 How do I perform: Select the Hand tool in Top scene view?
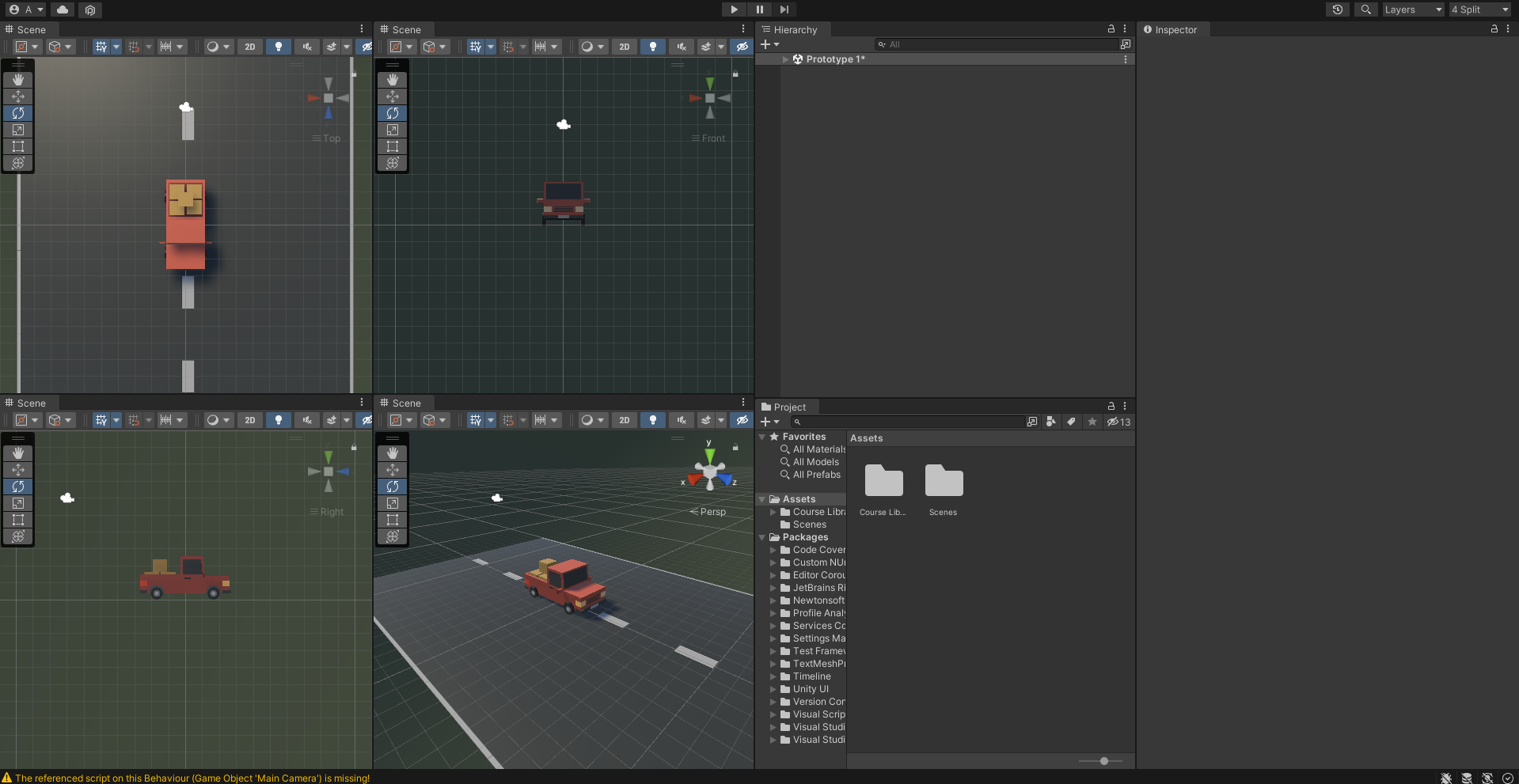click(18, 80)
